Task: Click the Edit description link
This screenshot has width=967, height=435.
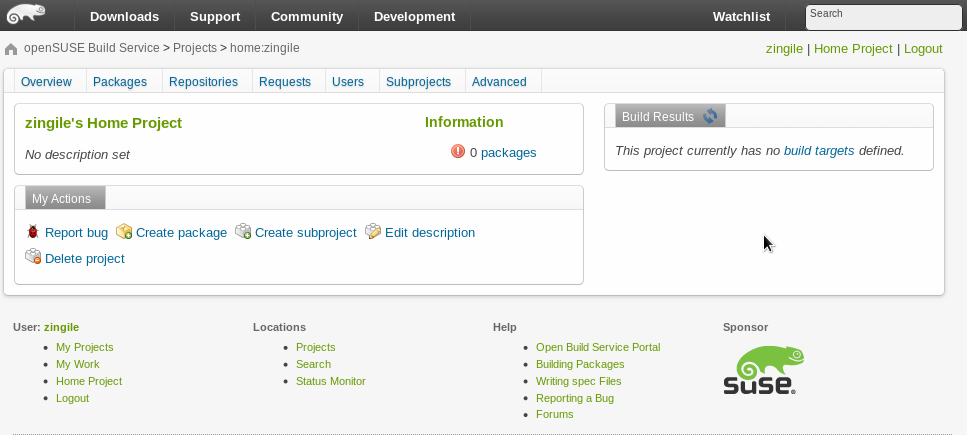Action: (x=430, y=233)
